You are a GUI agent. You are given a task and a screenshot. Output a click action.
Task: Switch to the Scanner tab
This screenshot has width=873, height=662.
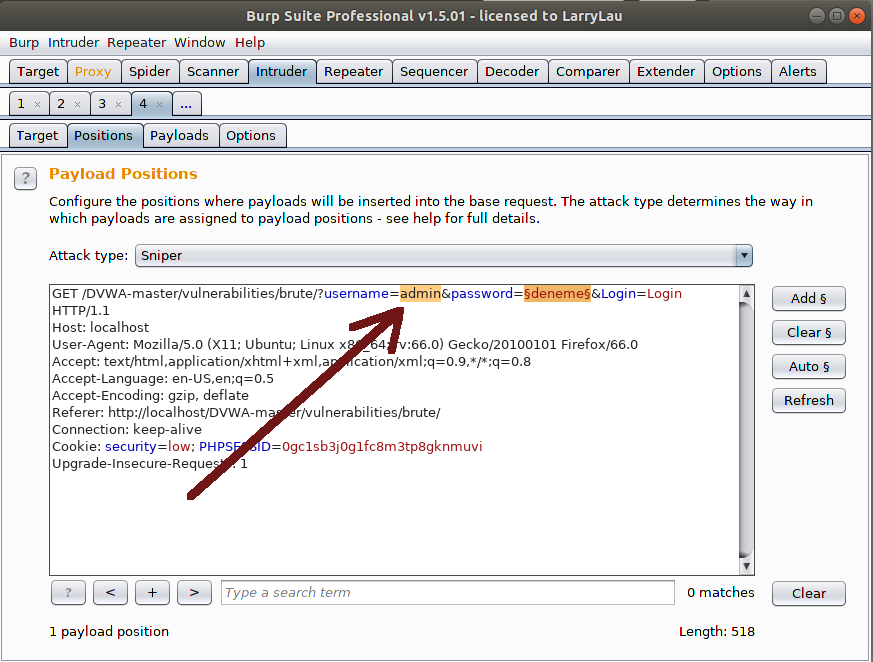coord(213,72)
